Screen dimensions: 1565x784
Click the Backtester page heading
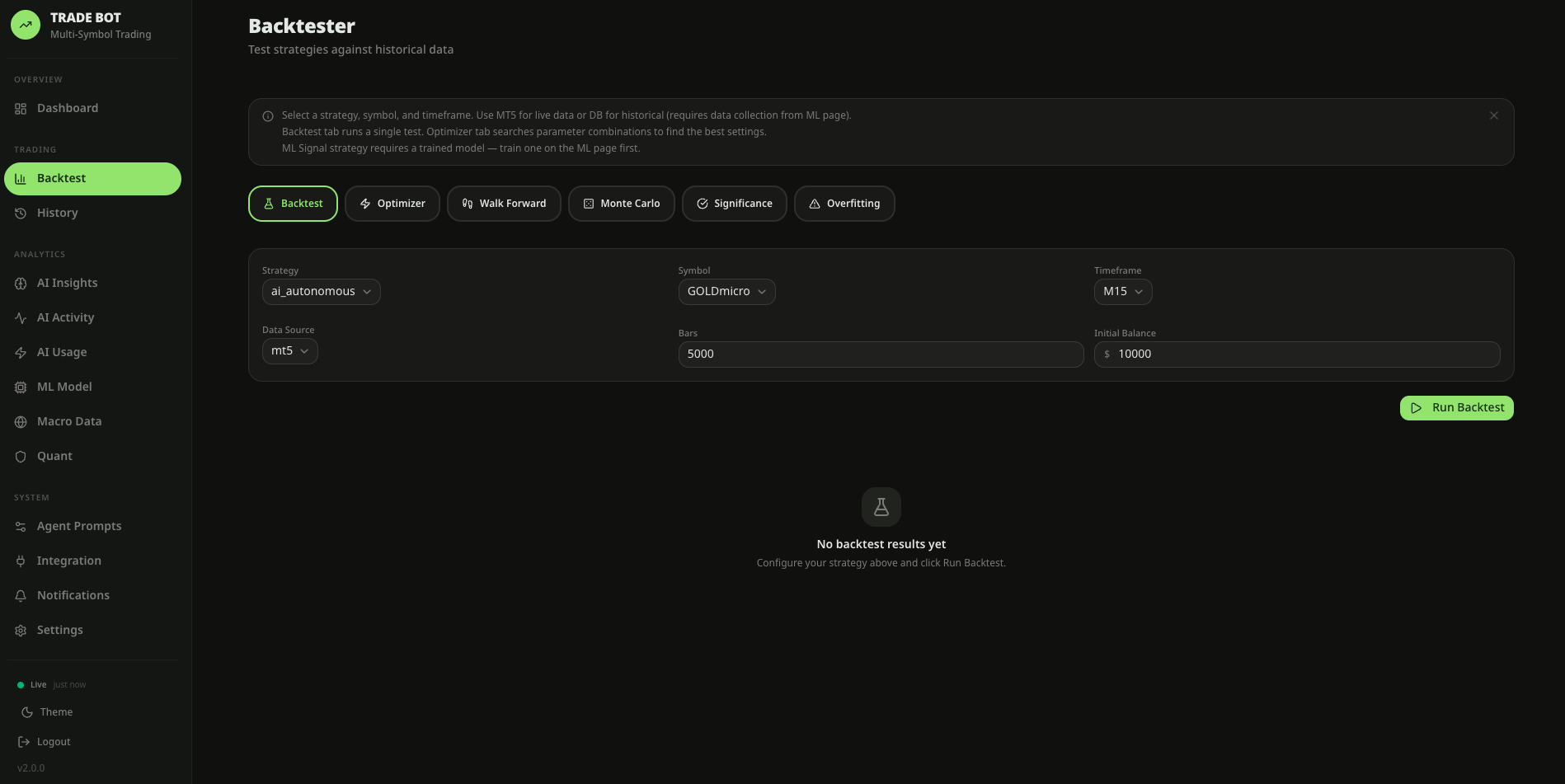(302, 26)
